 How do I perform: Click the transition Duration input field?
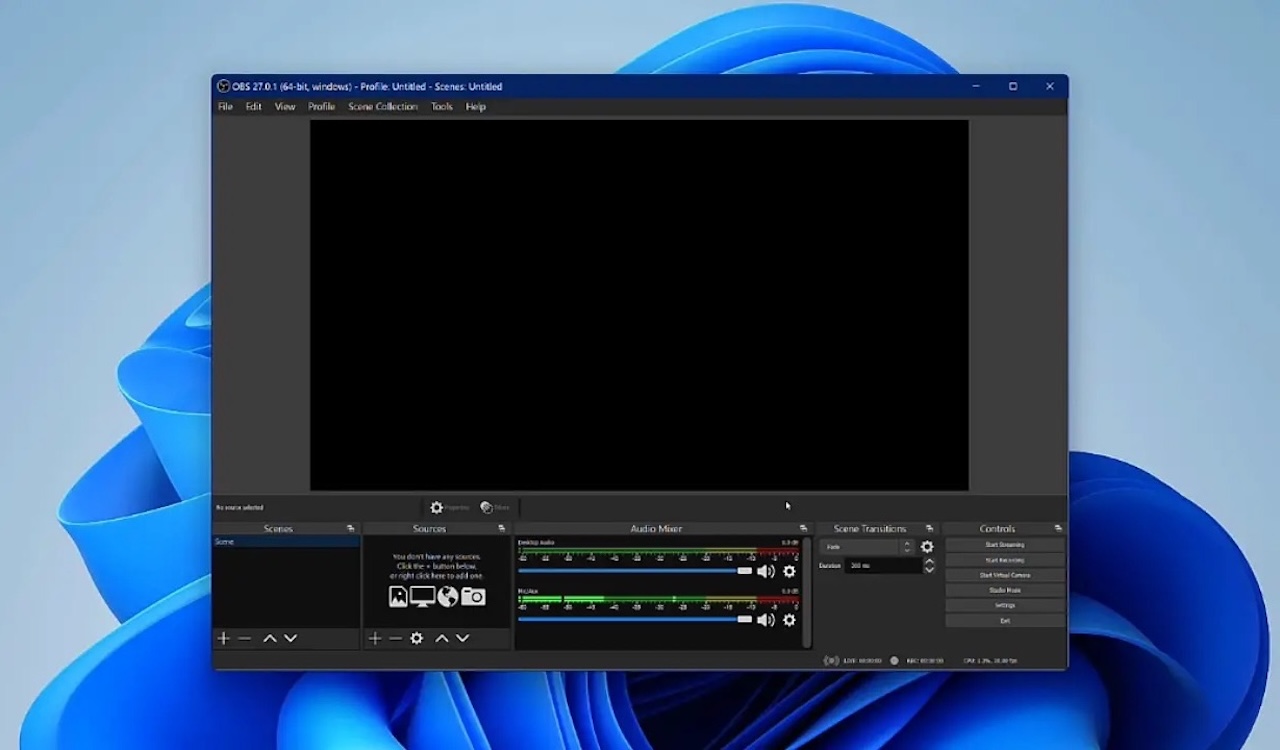tap(883, 565)
